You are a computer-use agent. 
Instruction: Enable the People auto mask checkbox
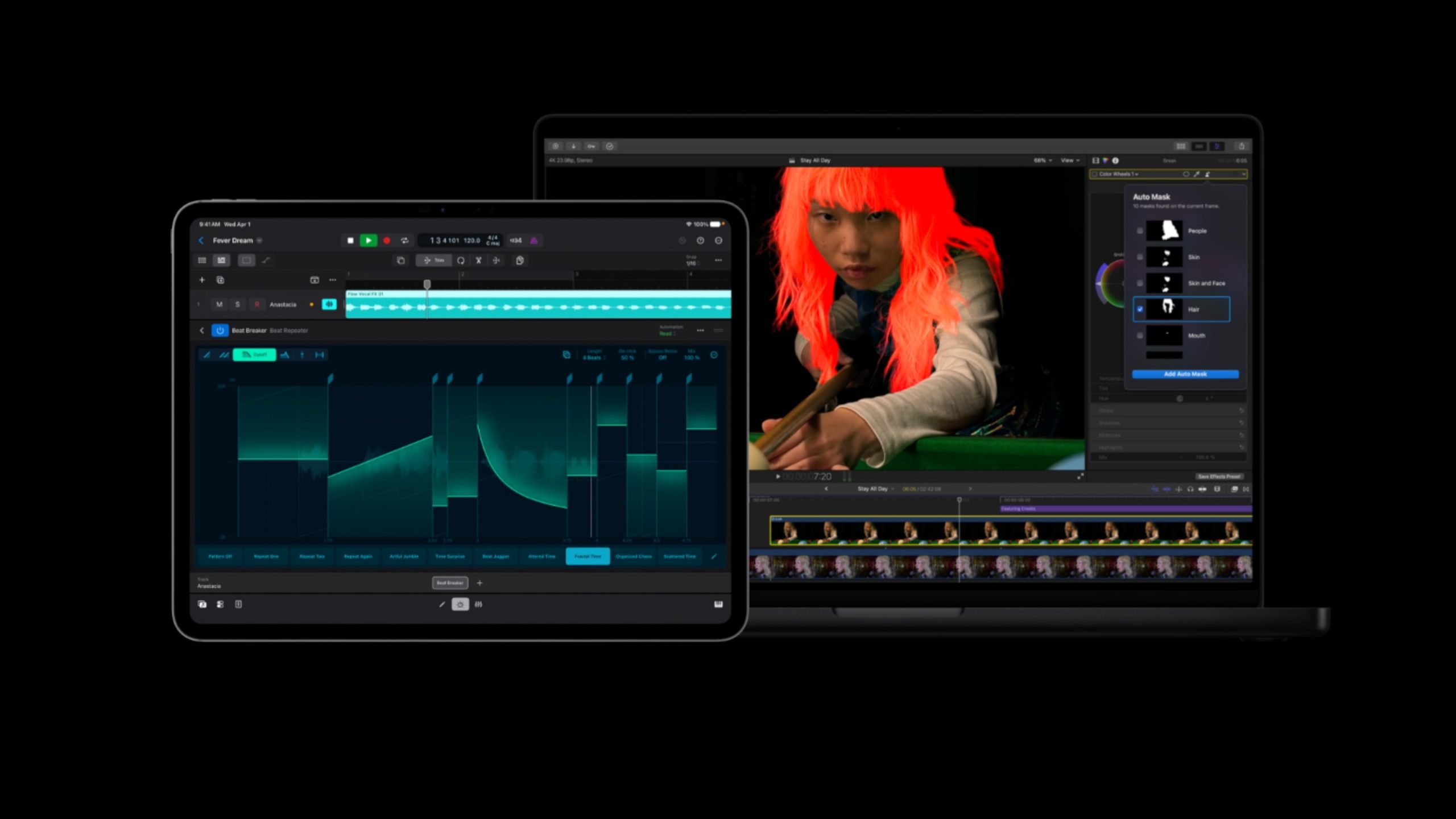pyautogui.click(x=1140, y=231)
